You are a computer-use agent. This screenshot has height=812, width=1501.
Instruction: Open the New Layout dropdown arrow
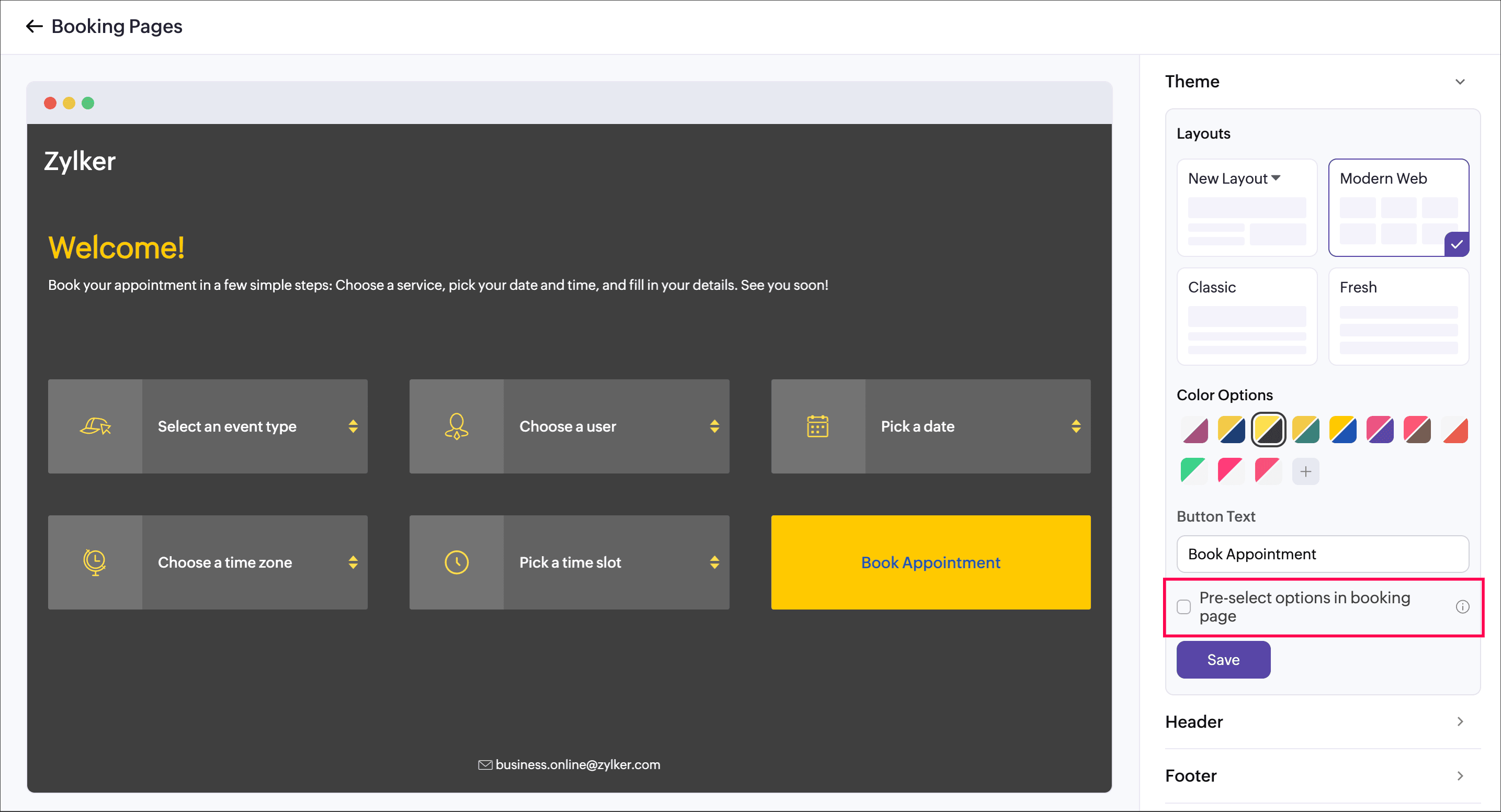(1276, 178)
